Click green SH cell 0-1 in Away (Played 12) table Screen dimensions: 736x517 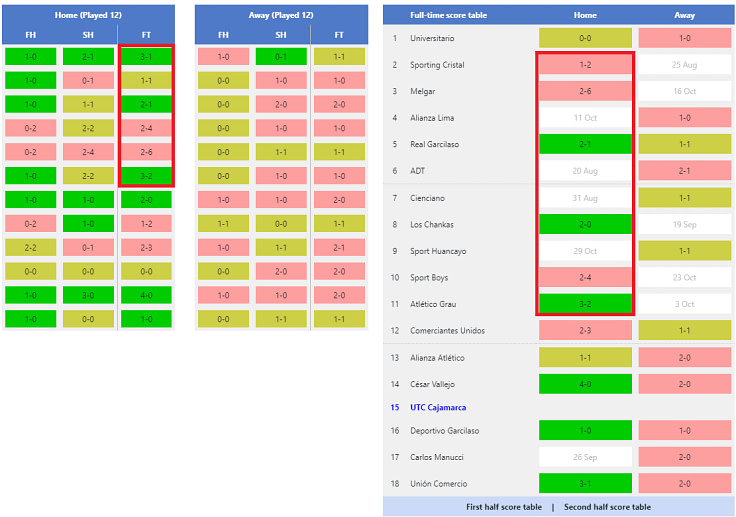click(281, 57)
